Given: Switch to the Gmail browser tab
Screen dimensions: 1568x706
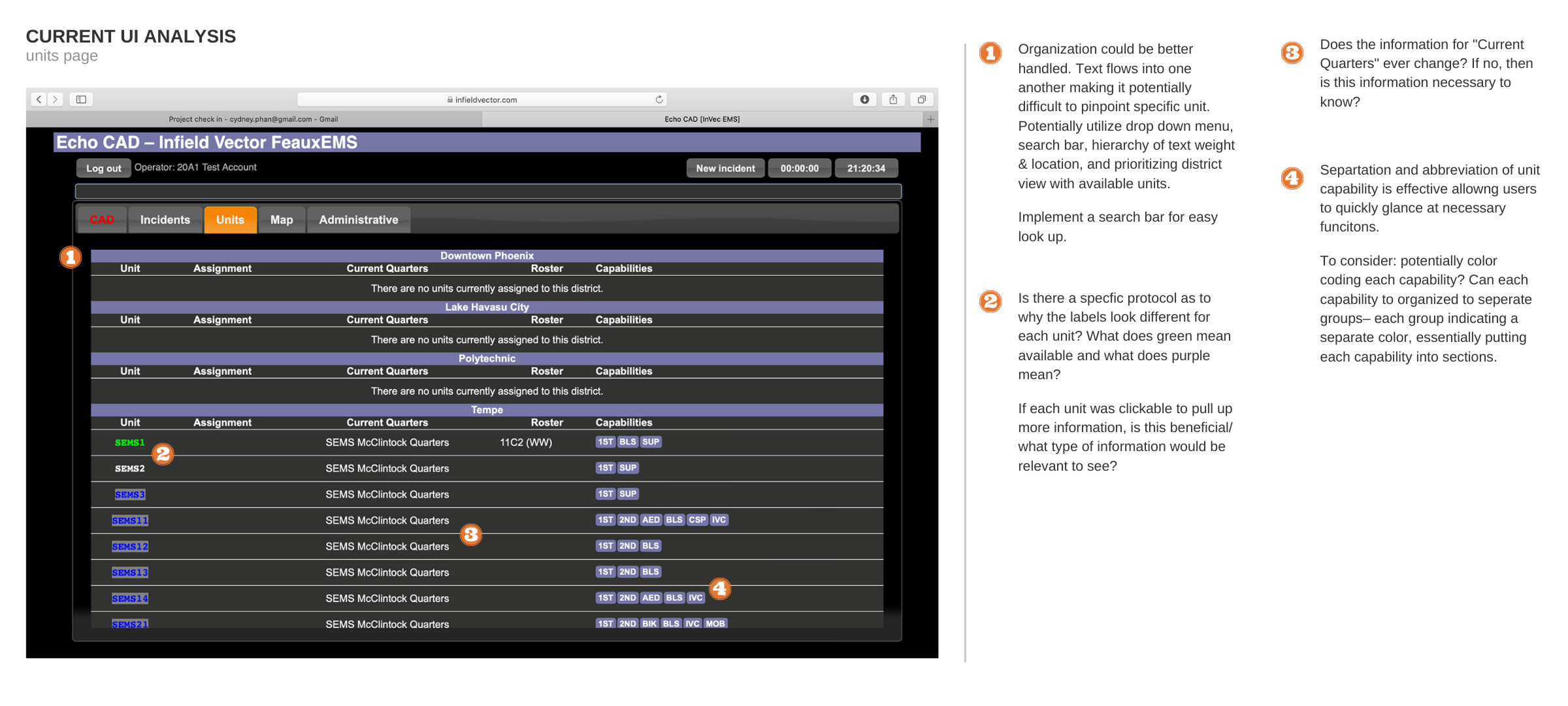Looking at the screenshot, I should pyautogui.click(x=253, y=119).
